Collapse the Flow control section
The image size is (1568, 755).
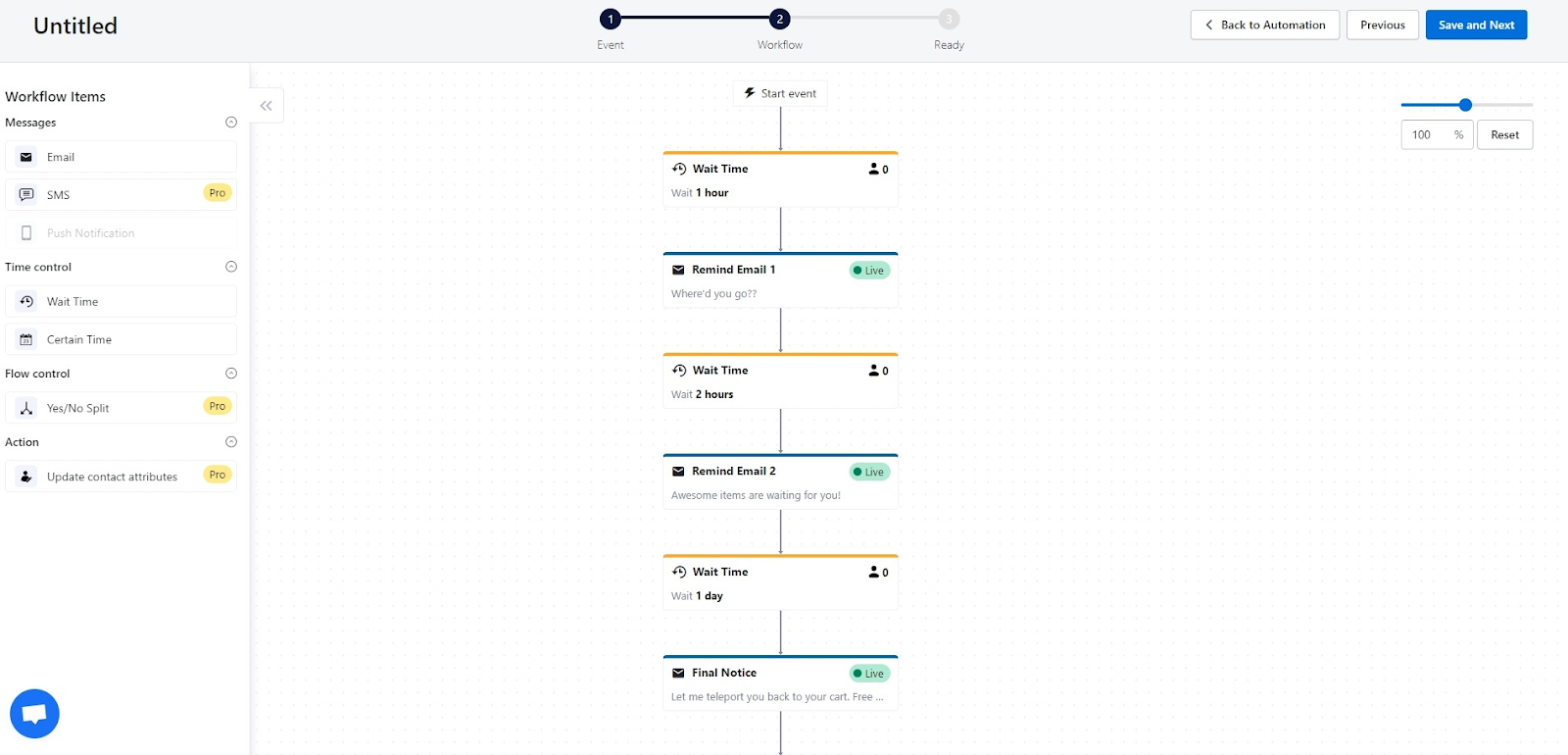[231, 374]
